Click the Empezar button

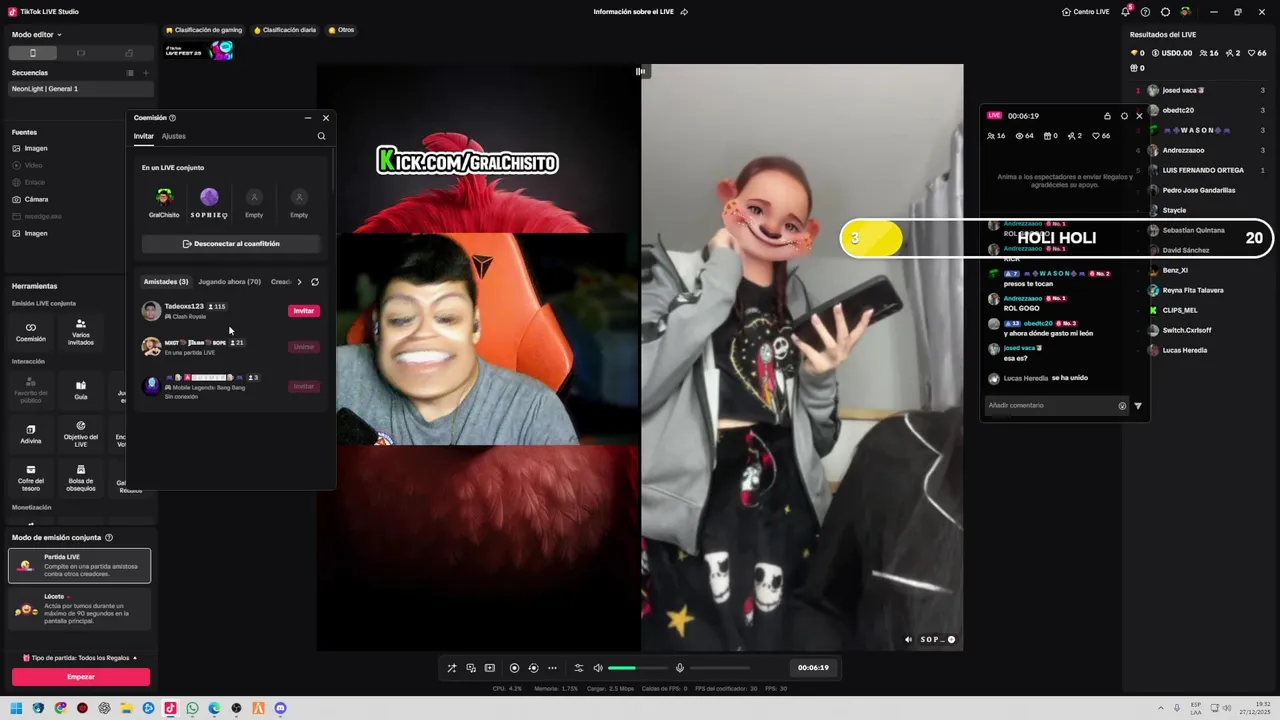coord(81,677)
